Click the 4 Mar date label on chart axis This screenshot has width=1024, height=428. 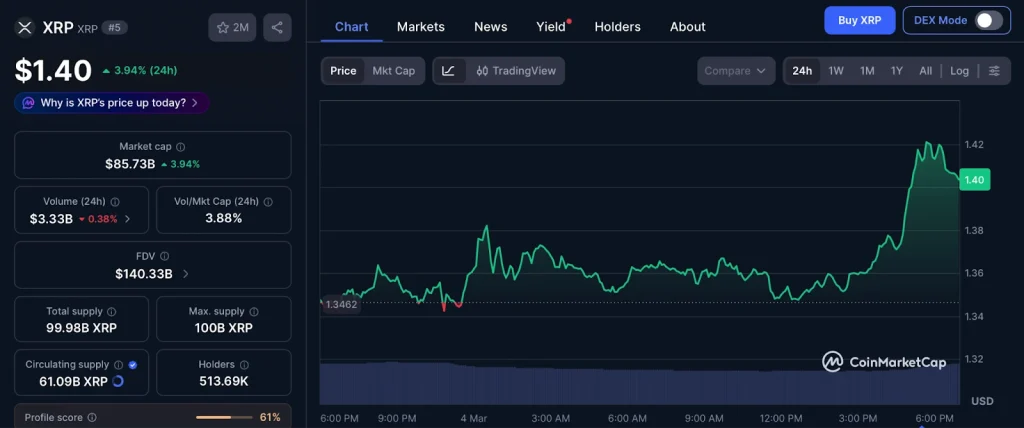pyautogui.click(x=473, y=418)
